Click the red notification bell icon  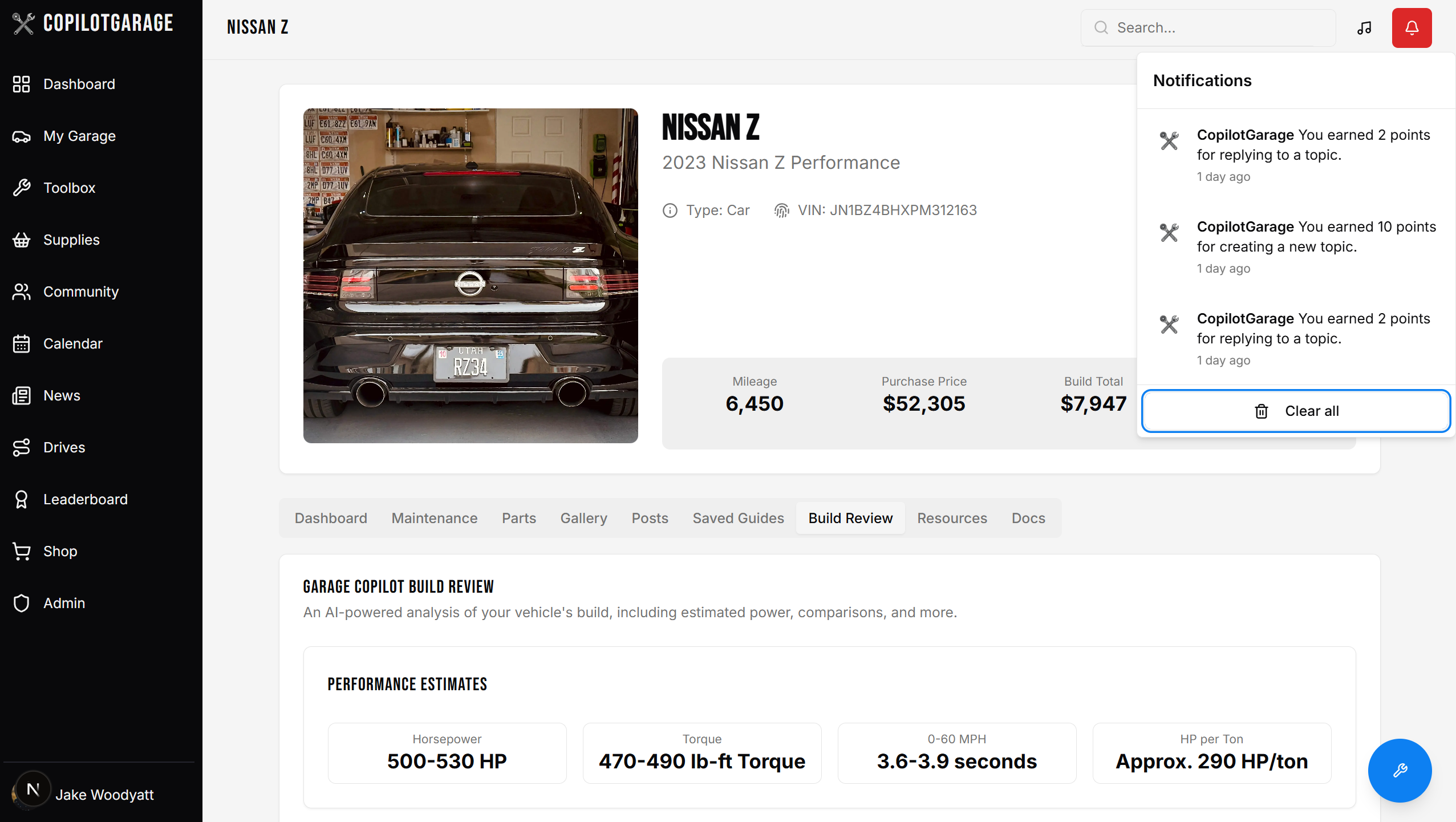coord(1411,28)
